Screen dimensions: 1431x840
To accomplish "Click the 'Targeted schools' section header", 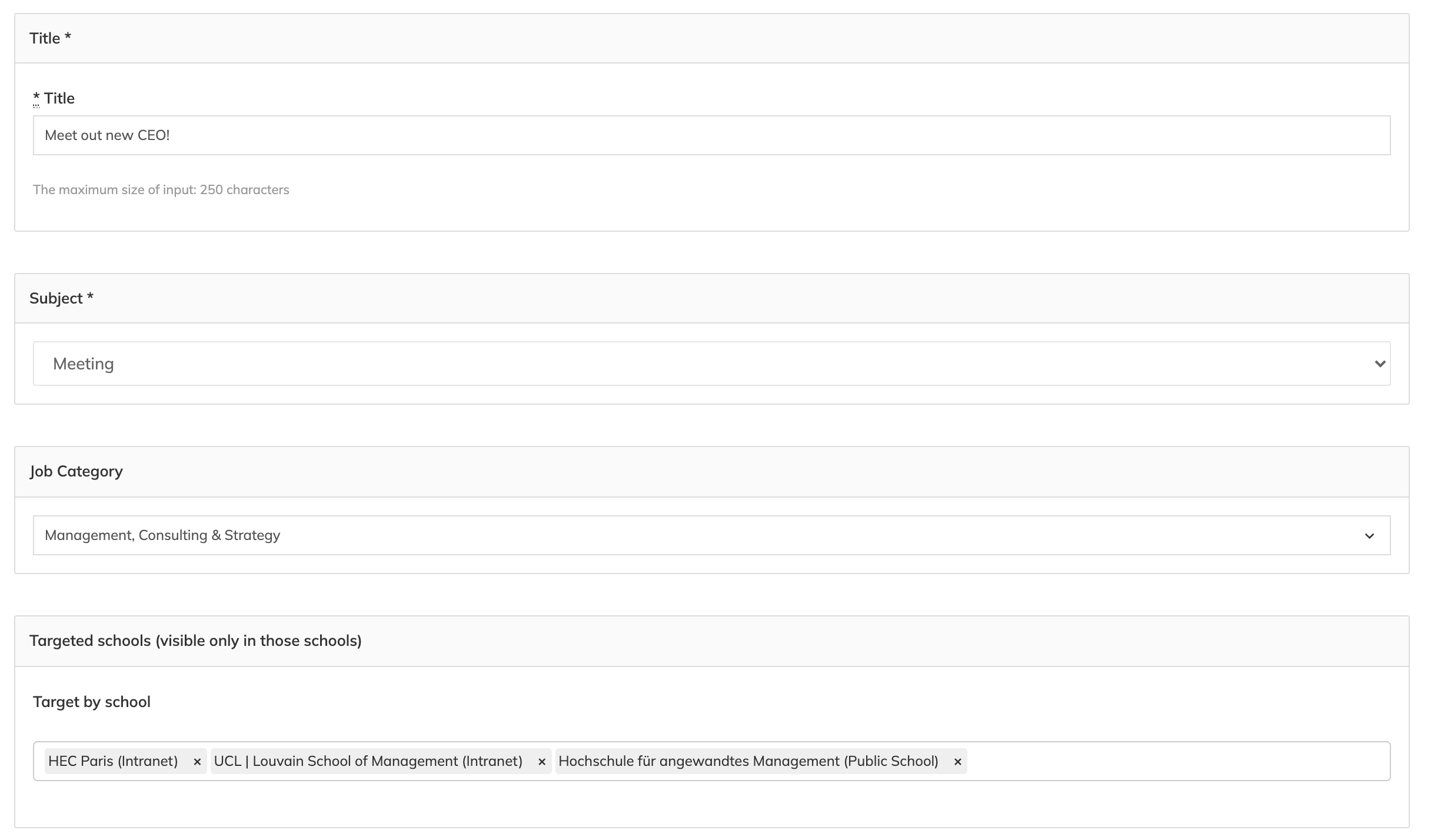I will point(195,641).
